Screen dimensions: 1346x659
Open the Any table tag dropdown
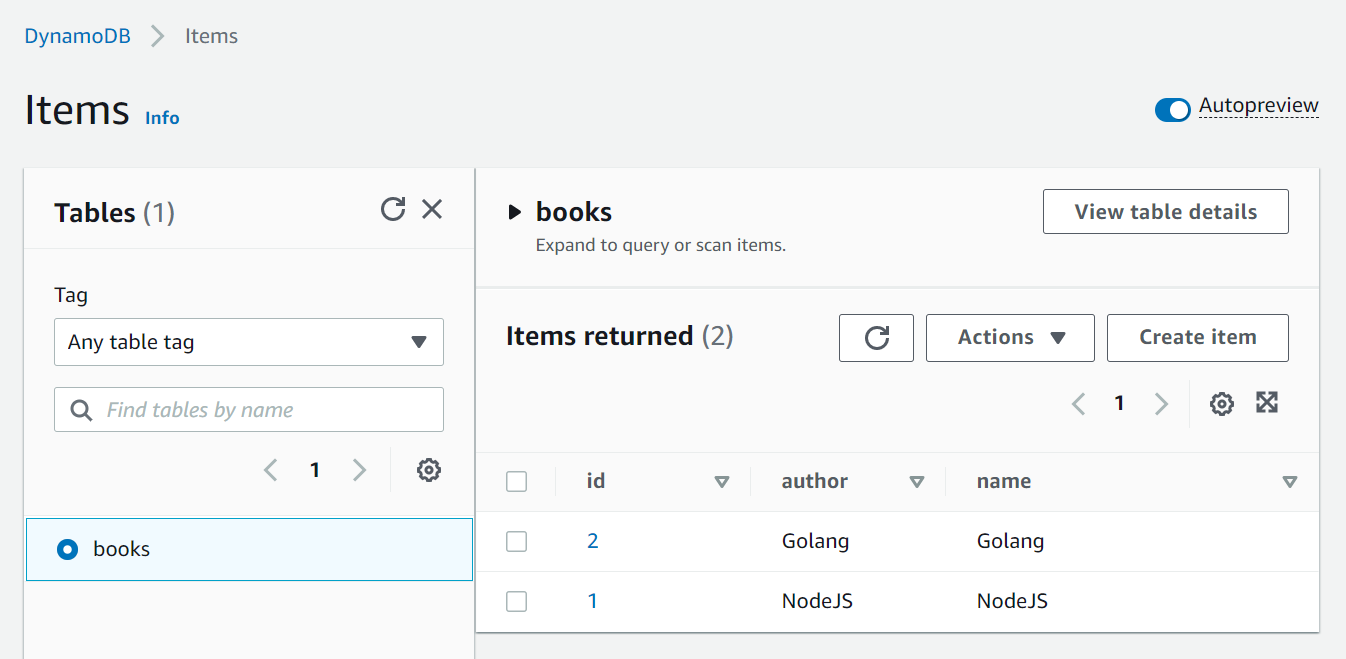pos(249,342)
